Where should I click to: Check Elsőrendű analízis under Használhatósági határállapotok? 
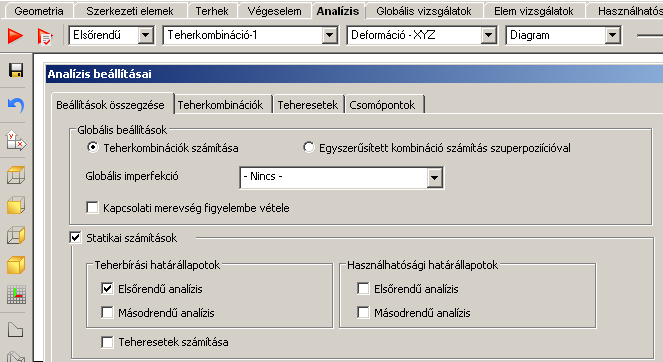[x=363, y=289]
